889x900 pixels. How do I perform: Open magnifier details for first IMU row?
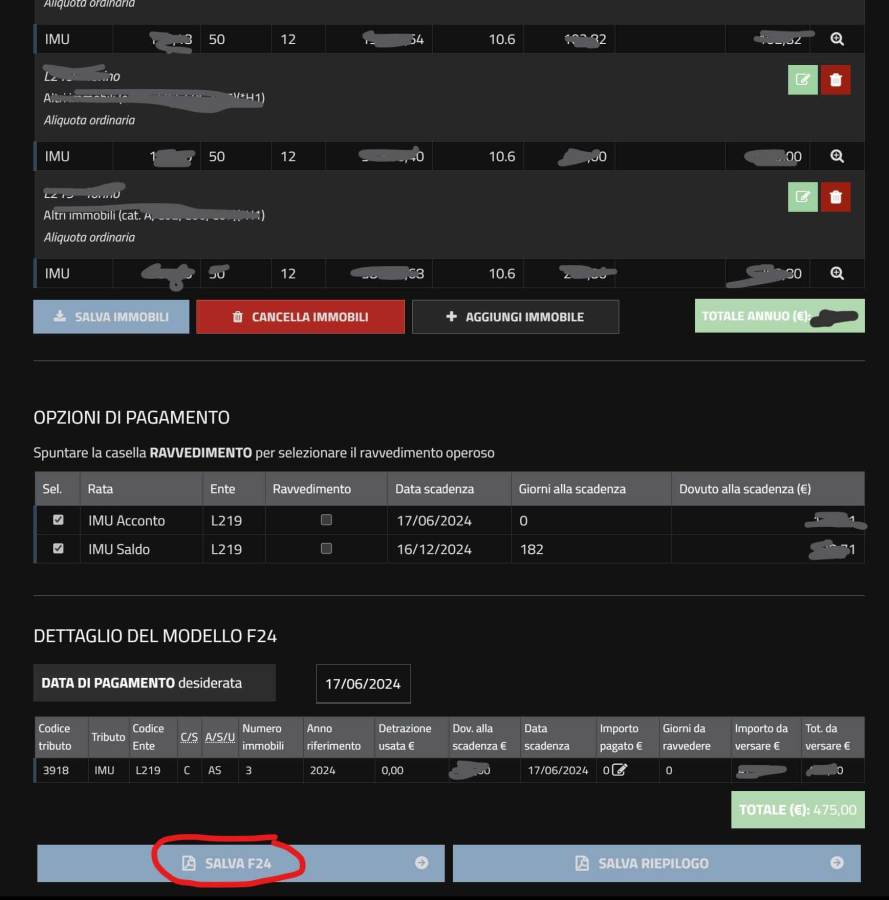tap(837, 39)
